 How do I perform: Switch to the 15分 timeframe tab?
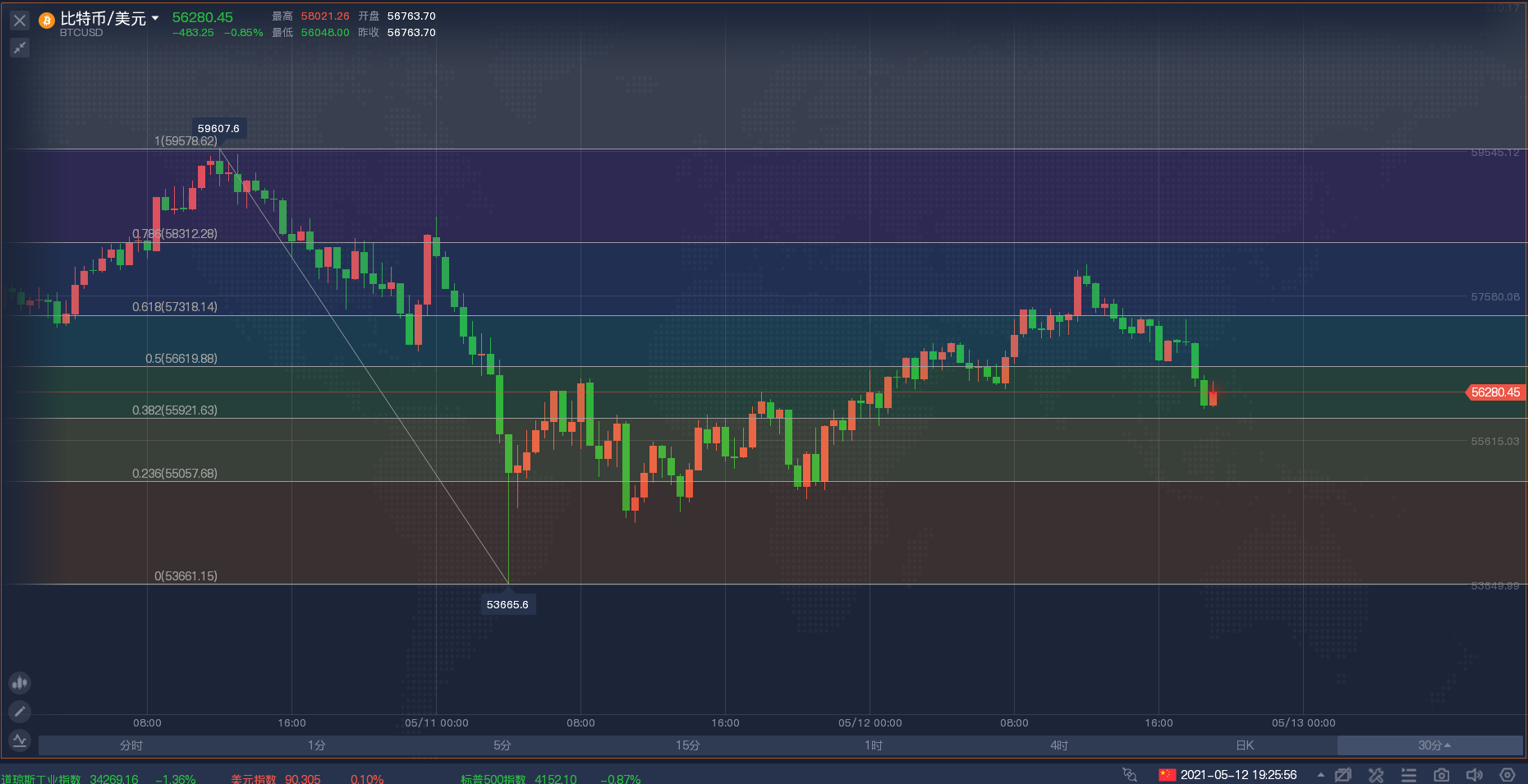click(x=688, y=745)
